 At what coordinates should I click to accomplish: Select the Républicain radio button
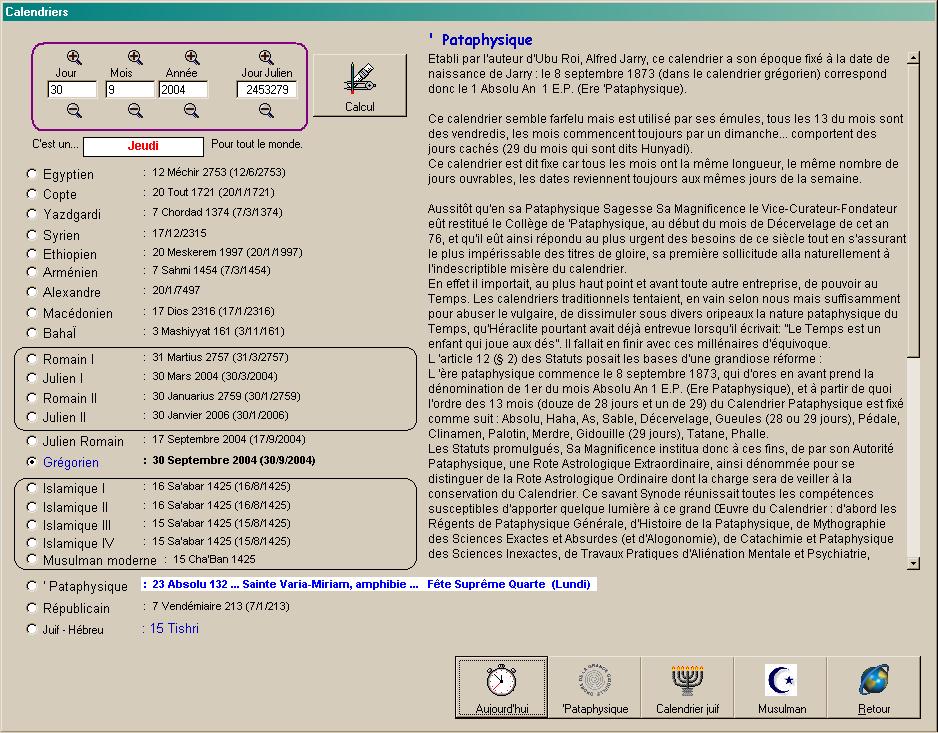pos(32,608)
